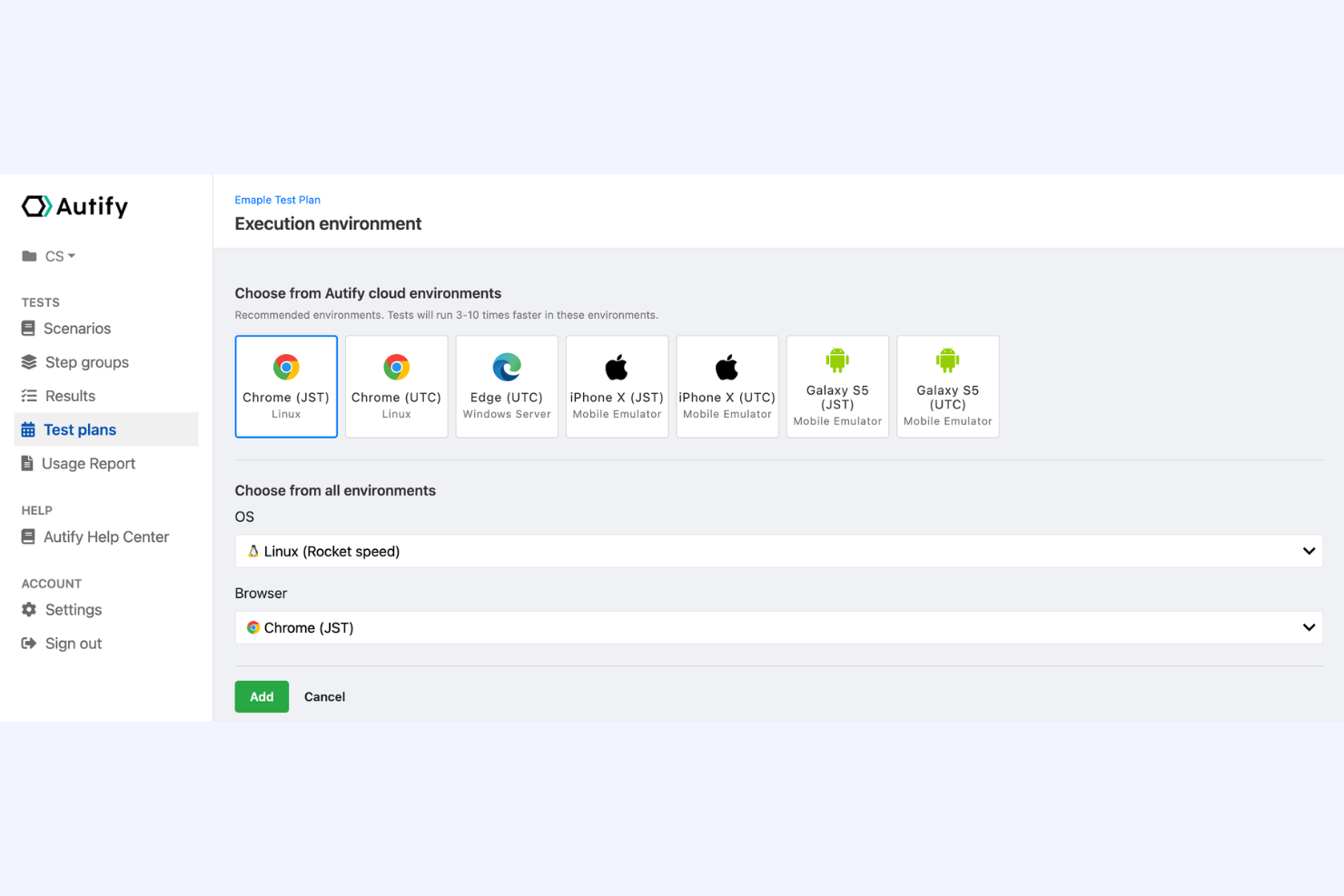The height and width of the screenshot is (896, 1344).
Task: Open the Emaple Test Plan link
Action: click(277, 199)
